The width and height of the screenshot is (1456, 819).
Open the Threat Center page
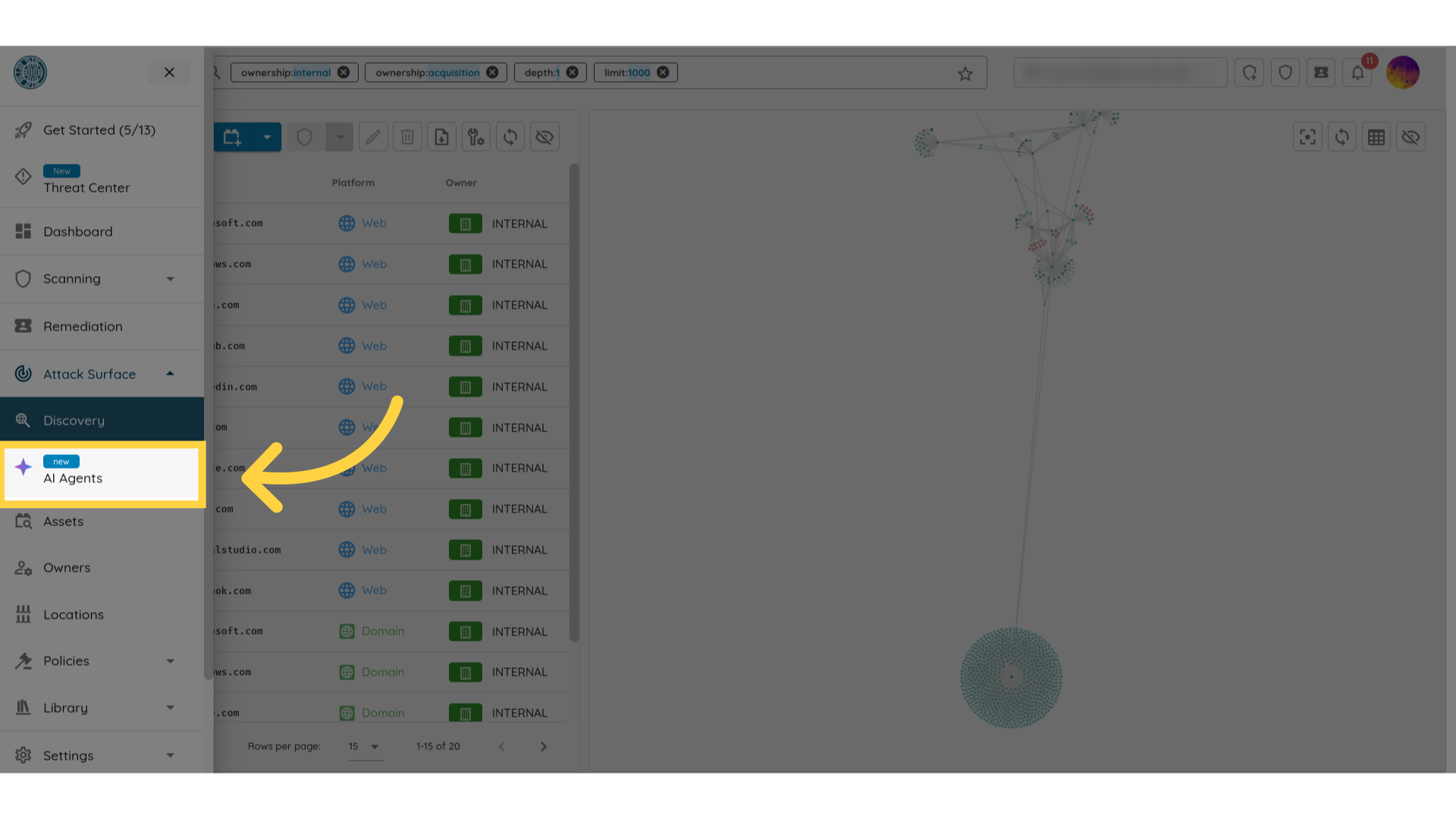pyautogui.click(x=86, y=187)
